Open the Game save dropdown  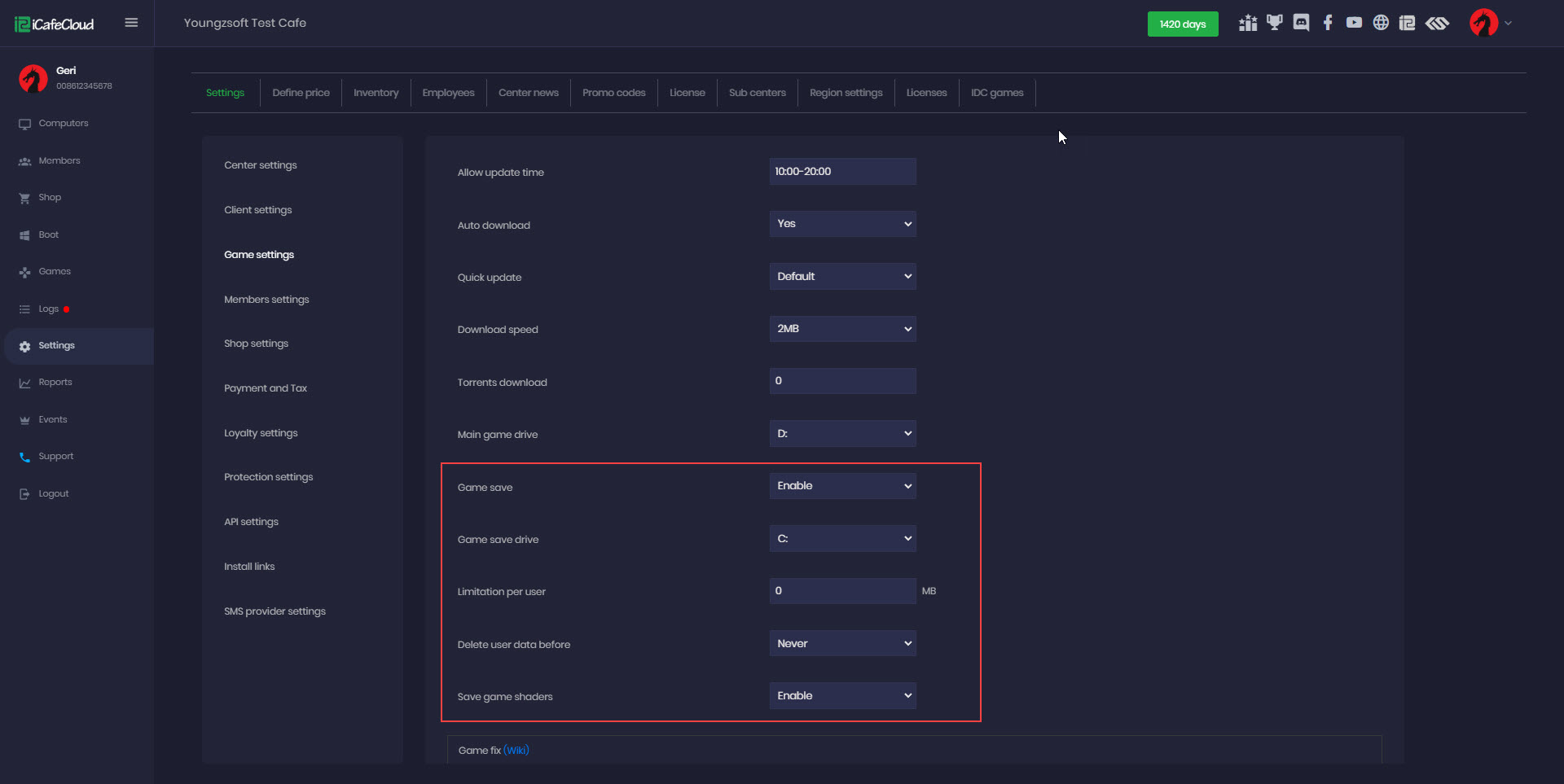click(x=842, y=486)
